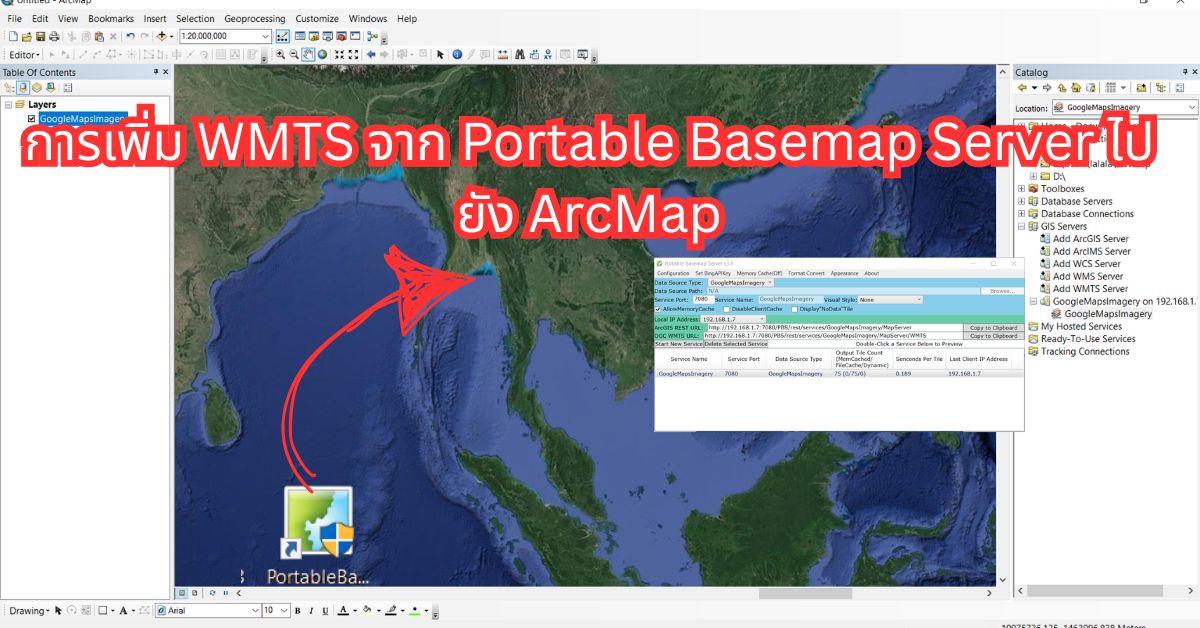
Task: List By Visibility in Table Of Contents
Action: 35,87
